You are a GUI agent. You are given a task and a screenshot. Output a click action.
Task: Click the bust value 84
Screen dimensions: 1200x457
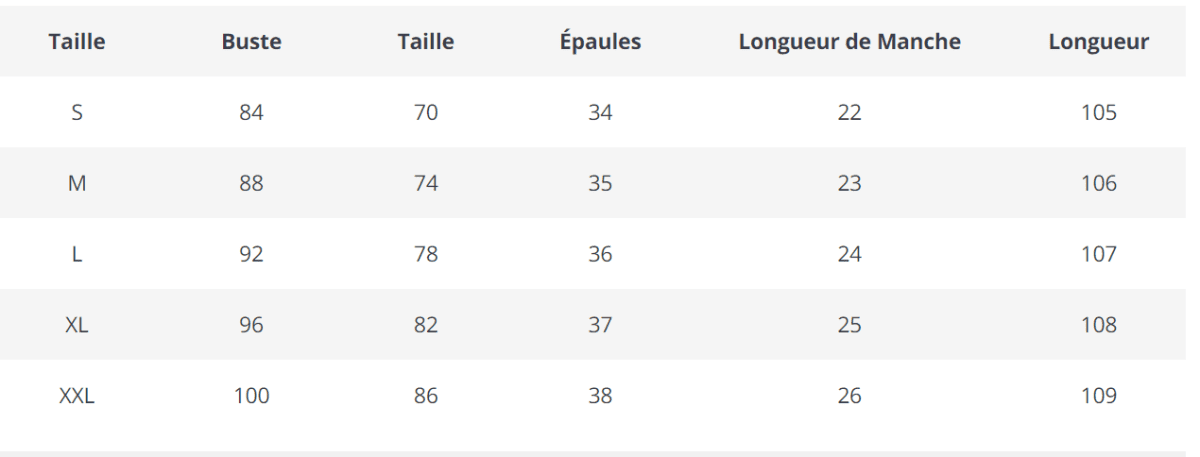(251, 113)
